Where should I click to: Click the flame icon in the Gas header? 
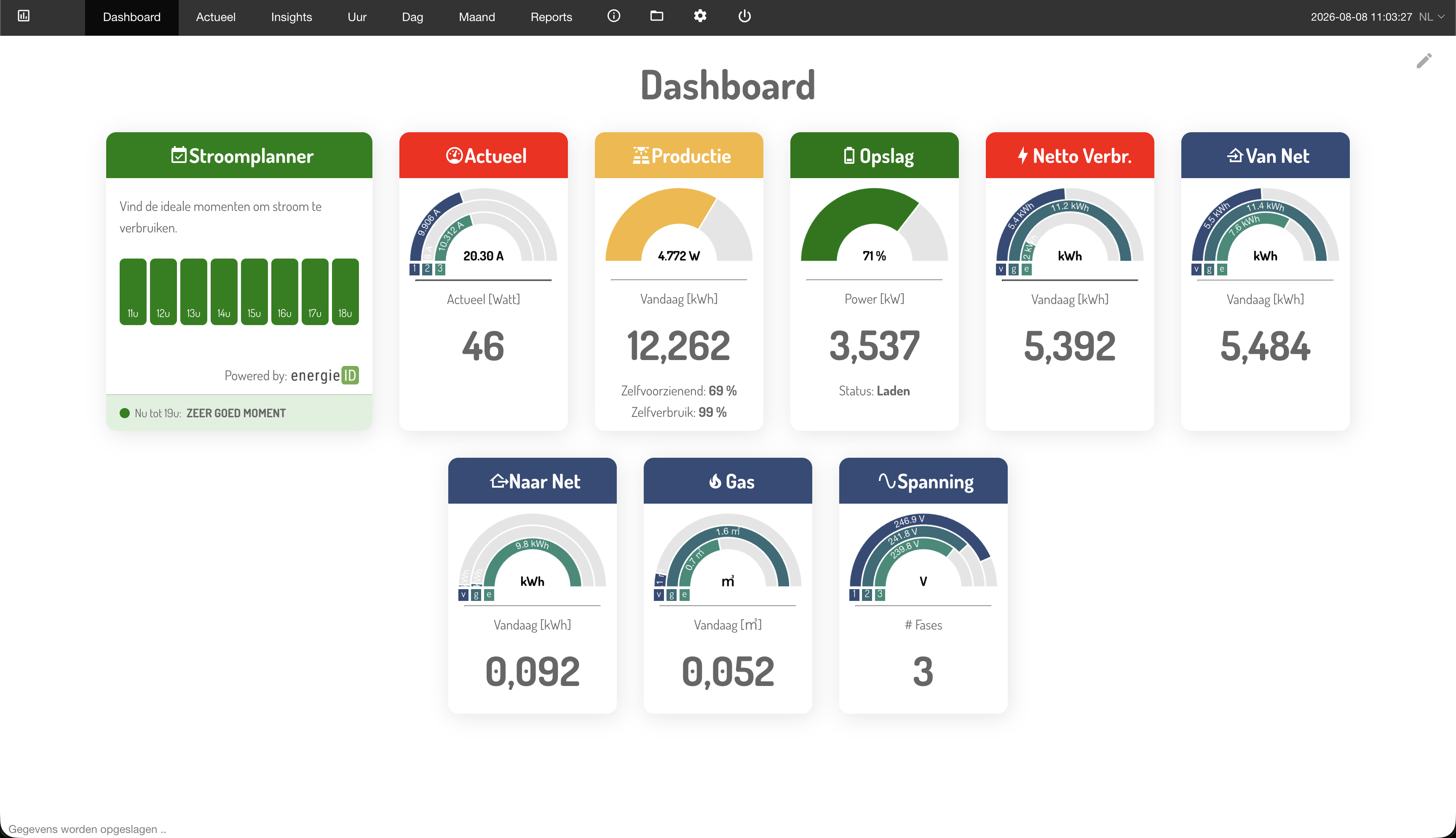click(715, 480)
